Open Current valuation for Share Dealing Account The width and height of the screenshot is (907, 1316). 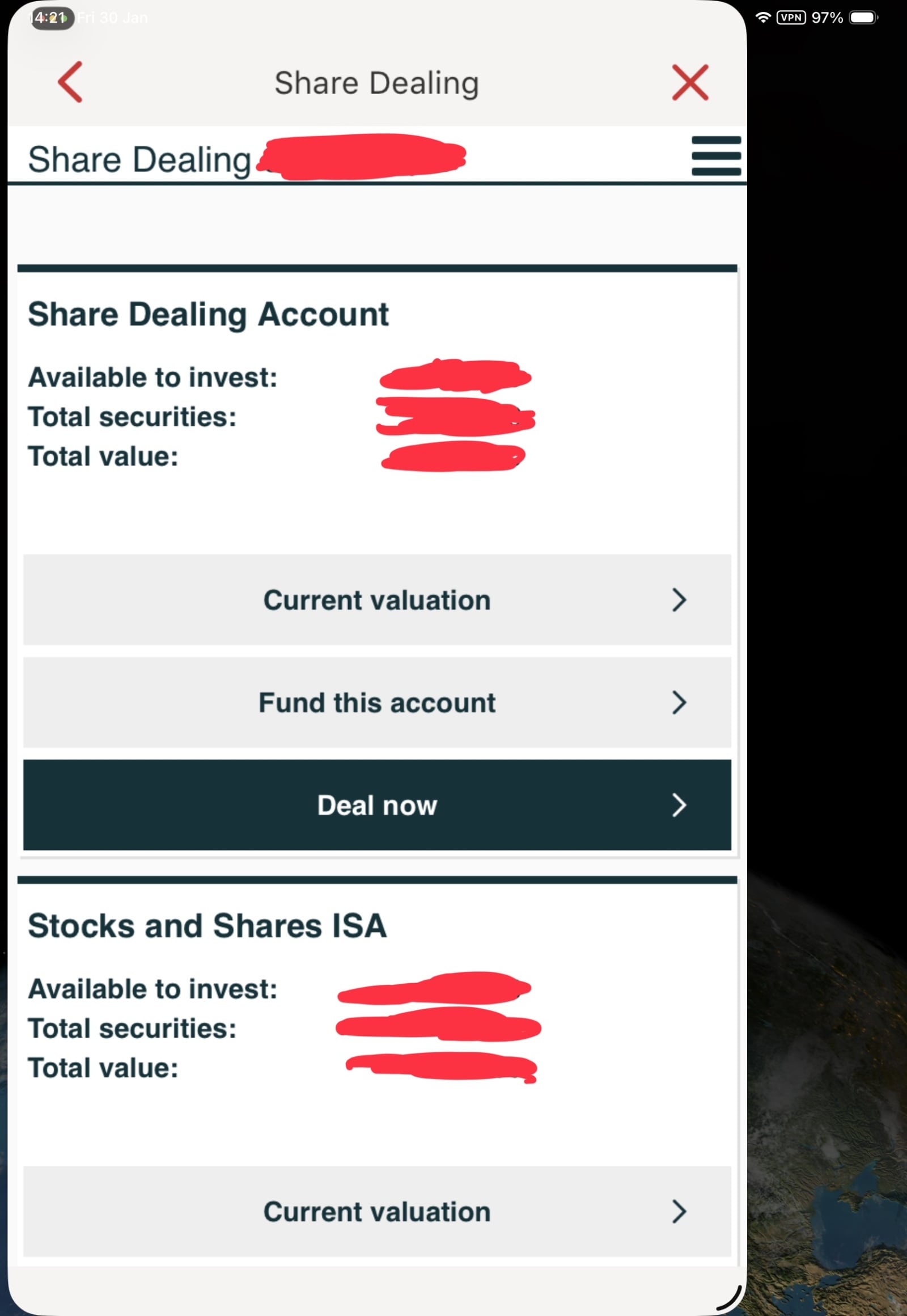(377, 600)
